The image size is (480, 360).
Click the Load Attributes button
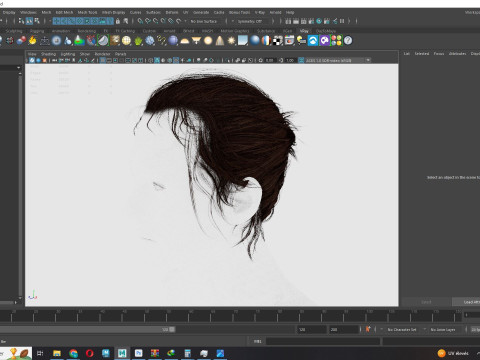pos(467,302)
